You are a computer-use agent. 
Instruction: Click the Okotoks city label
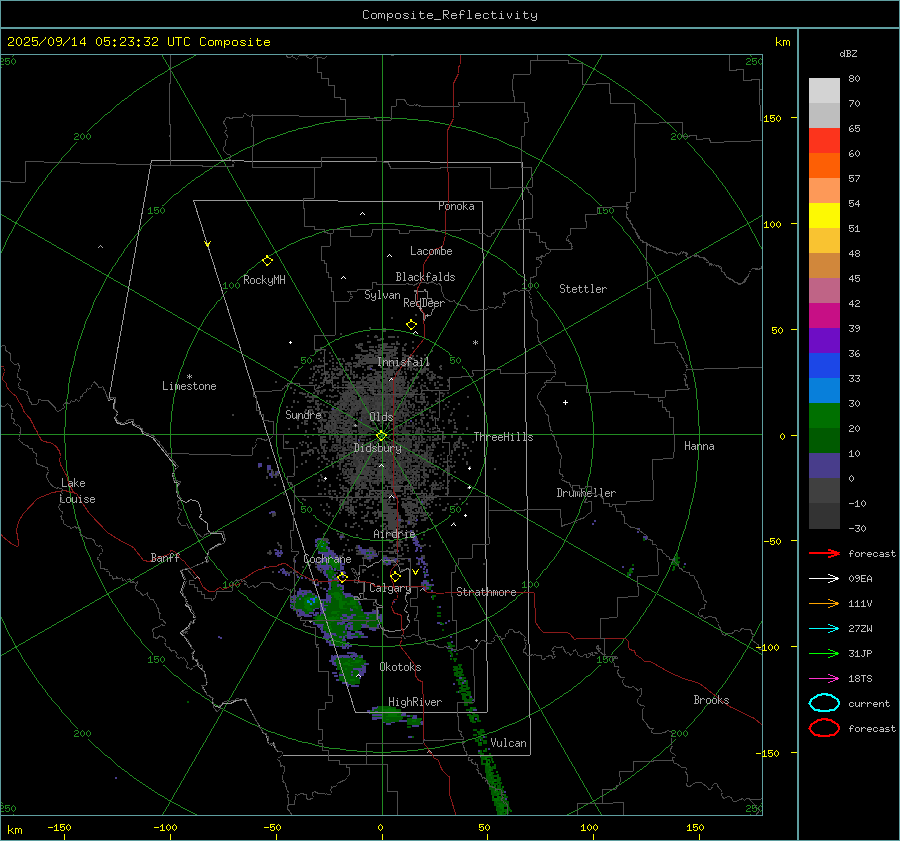click(400, 667)
